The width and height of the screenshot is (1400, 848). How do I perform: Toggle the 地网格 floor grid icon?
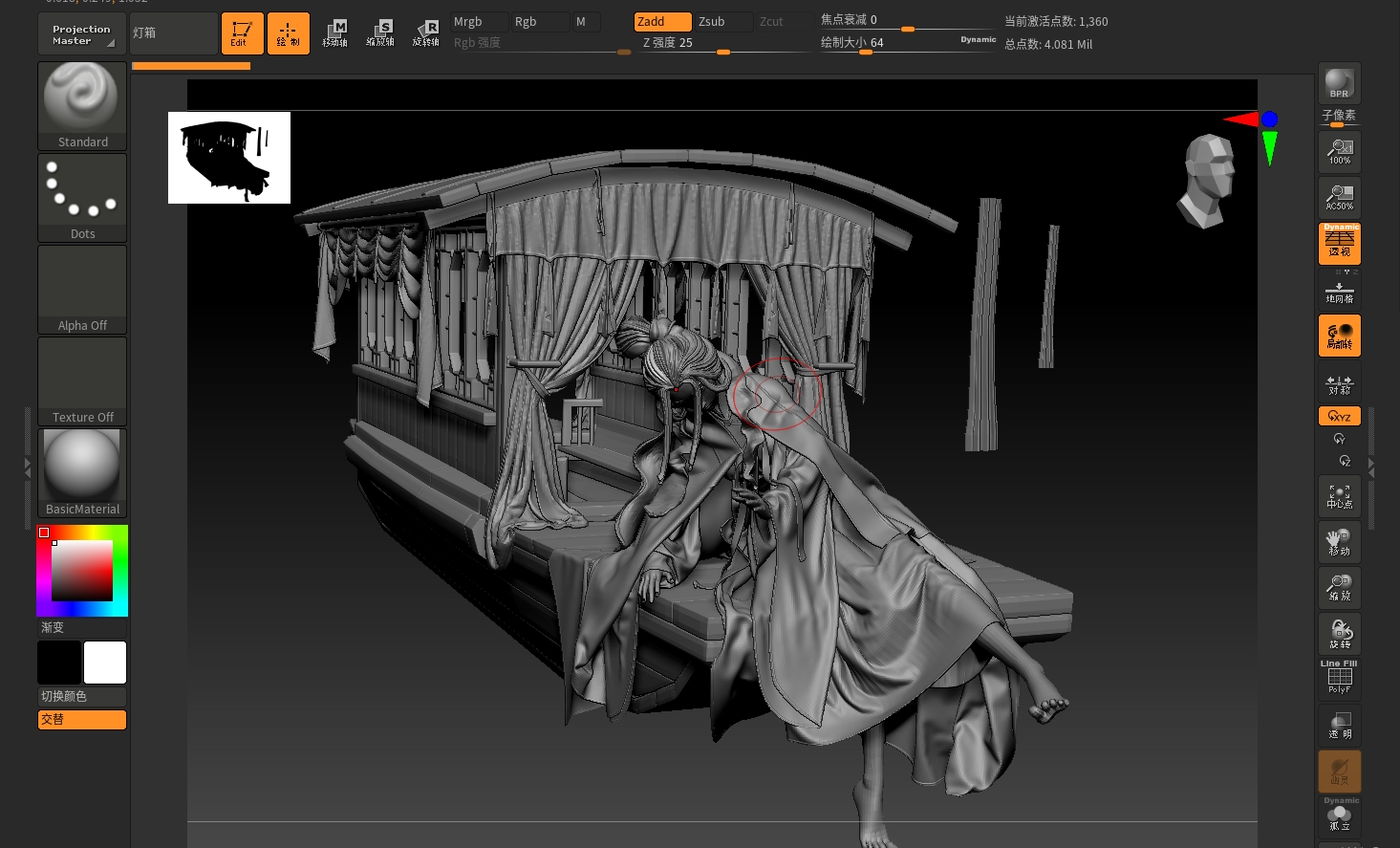1340,290
